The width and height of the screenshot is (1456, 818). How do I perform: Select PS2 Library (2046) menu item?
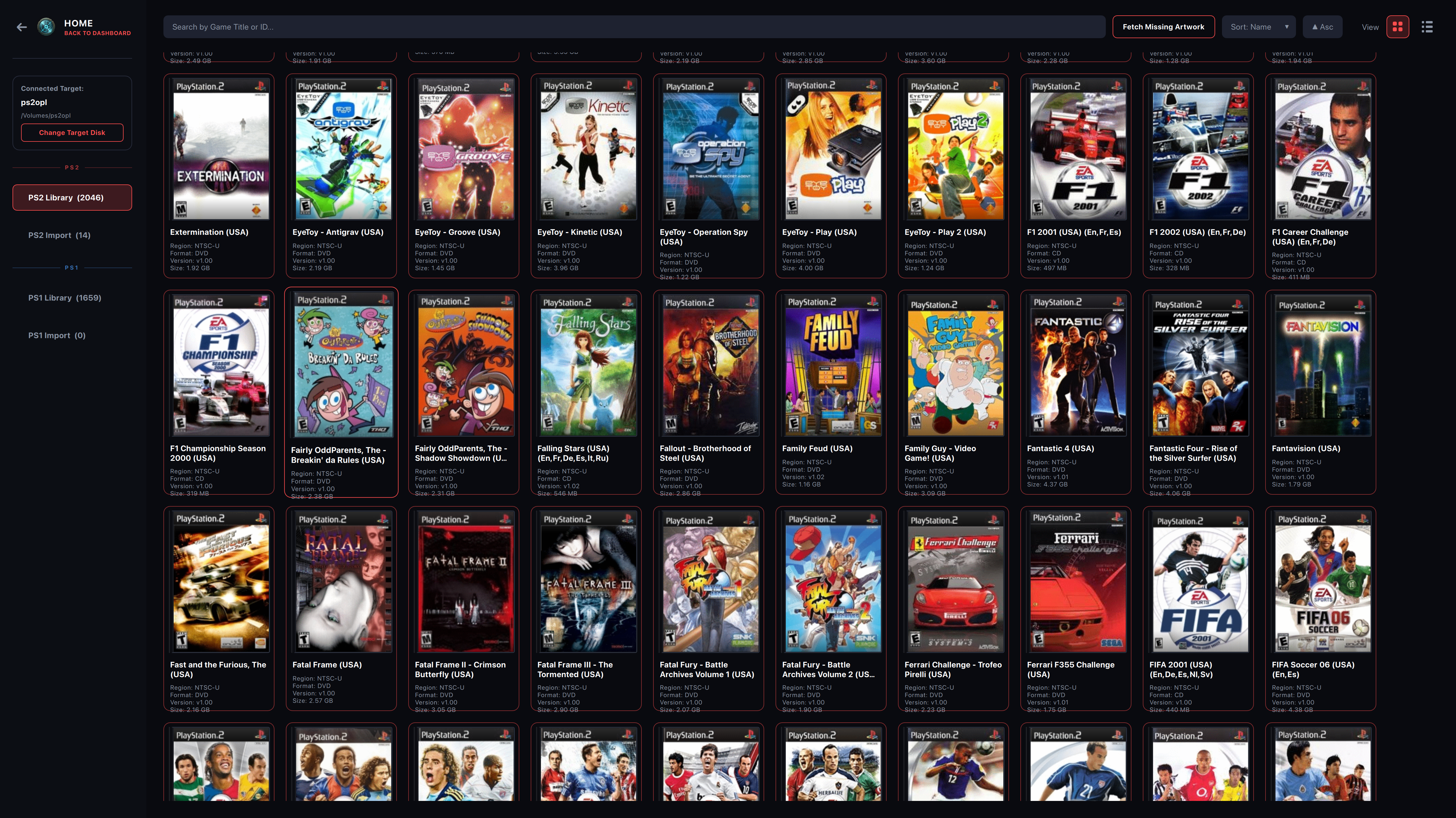point(72,198)
